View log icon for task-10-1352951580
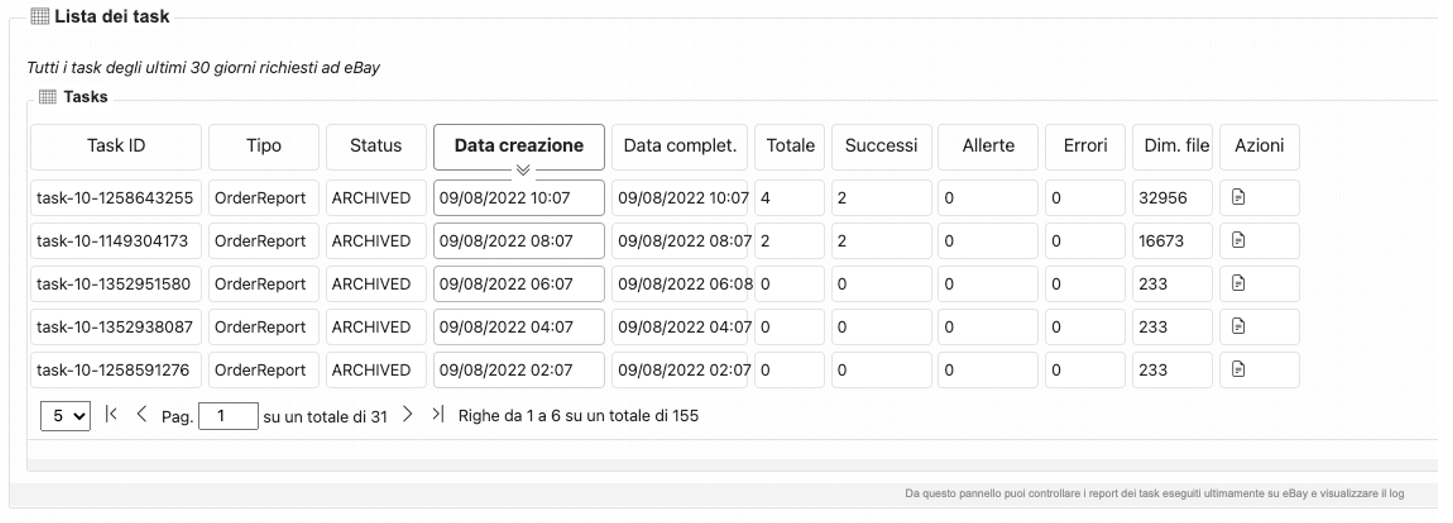This screenshot has height=523, width=1453. [x=1238, y=284]
